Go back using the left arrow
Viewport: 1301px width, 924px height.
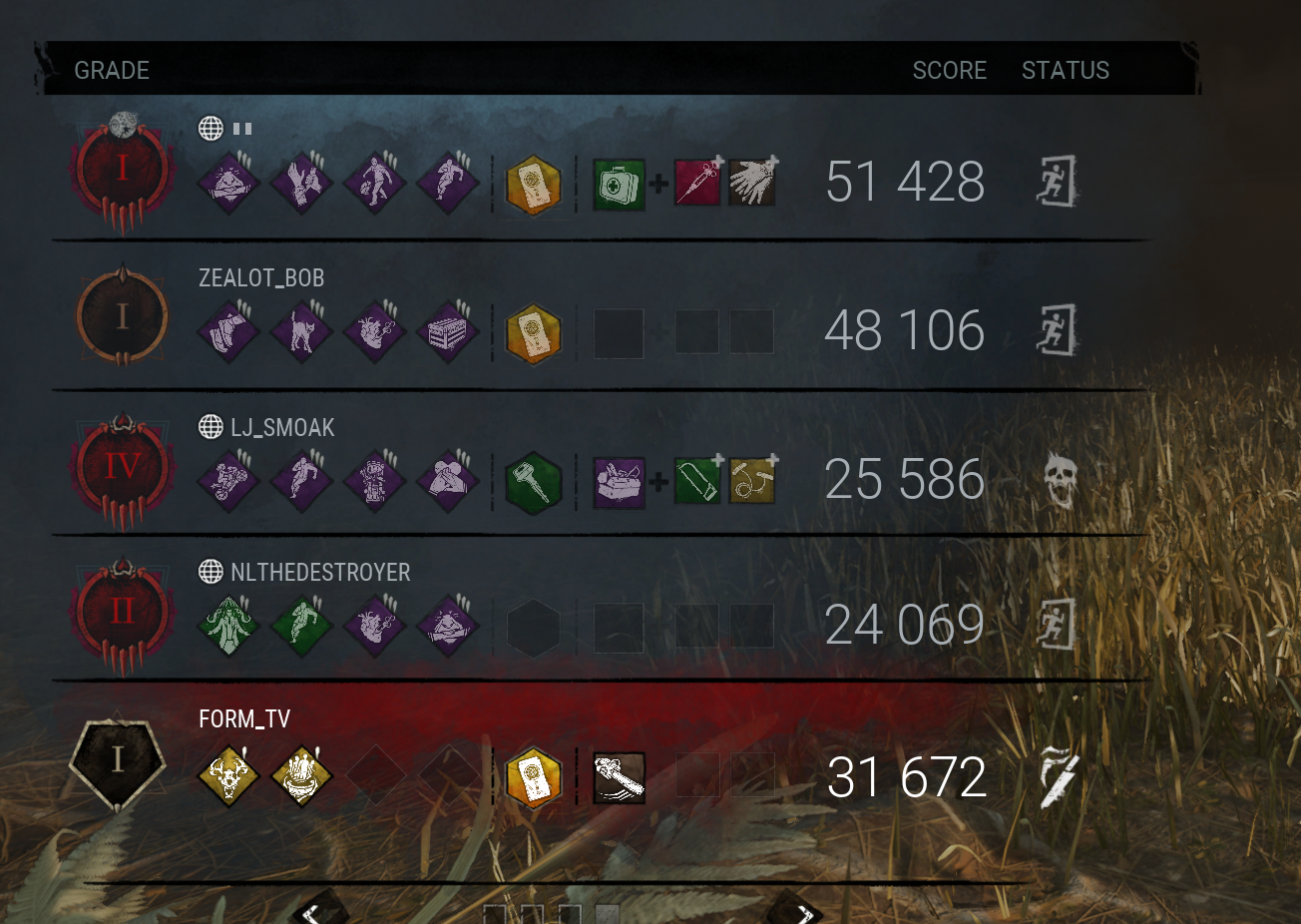click(319, 911)
